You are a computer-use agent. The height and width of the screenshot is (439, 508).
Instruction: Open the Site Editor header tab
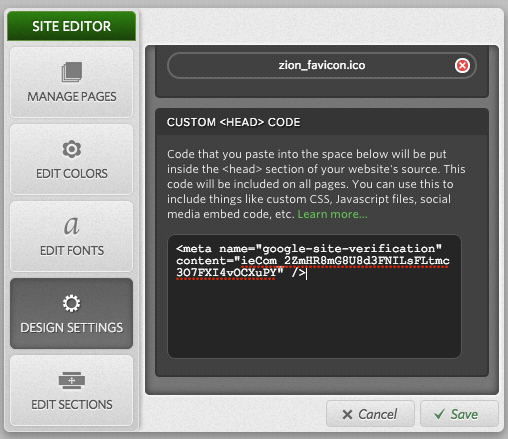coord(72,26)
